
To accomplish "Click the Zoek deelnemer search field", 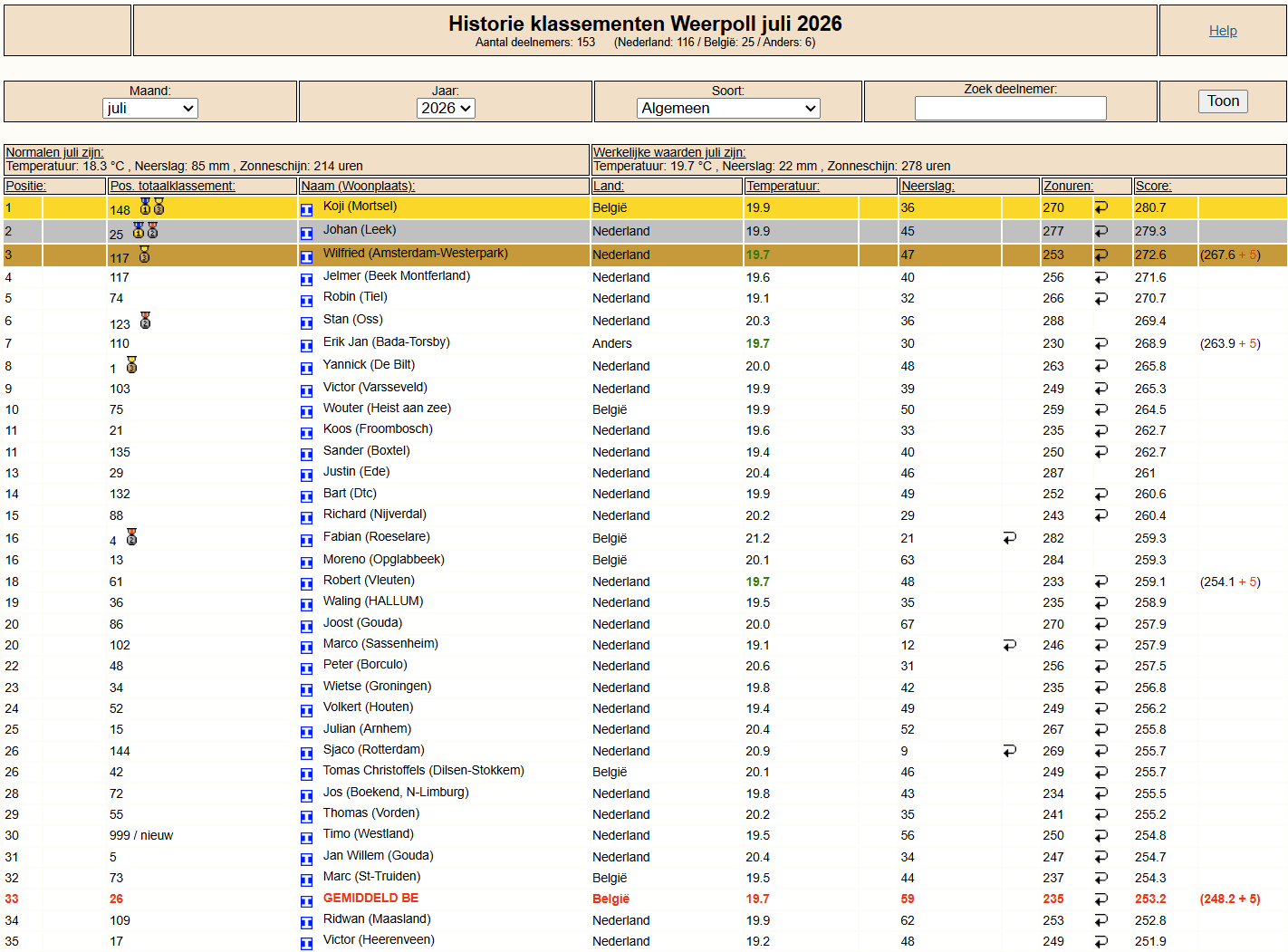I will [x=1010, y=108].
